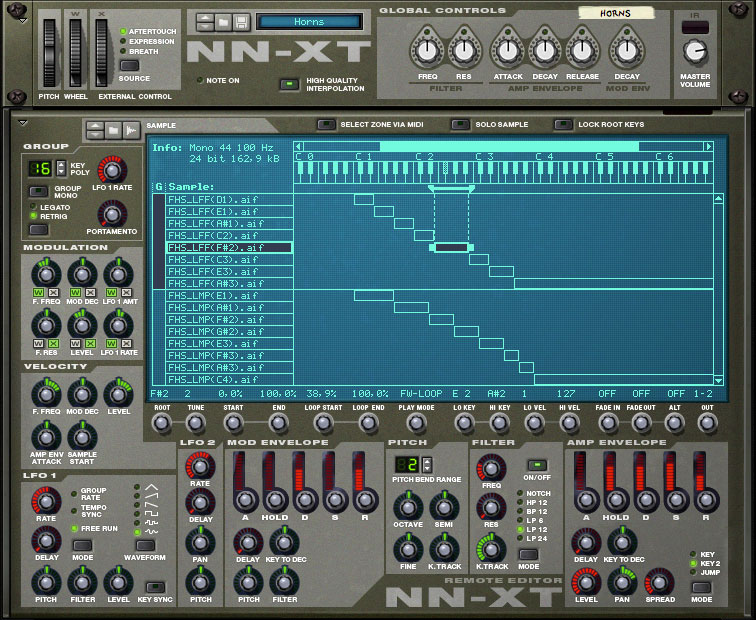Screen dimensions: 756x620
Task: Click the Filter Mode button
Action: pyautogui.click(x=528, y=554)
